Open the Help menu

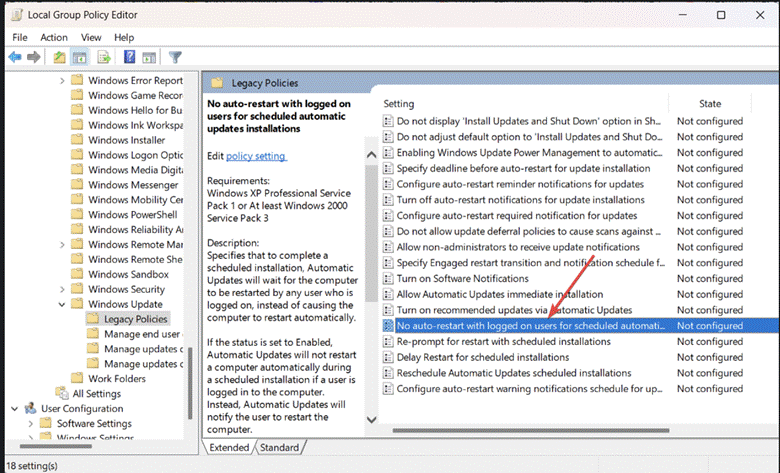pos(124,37)
